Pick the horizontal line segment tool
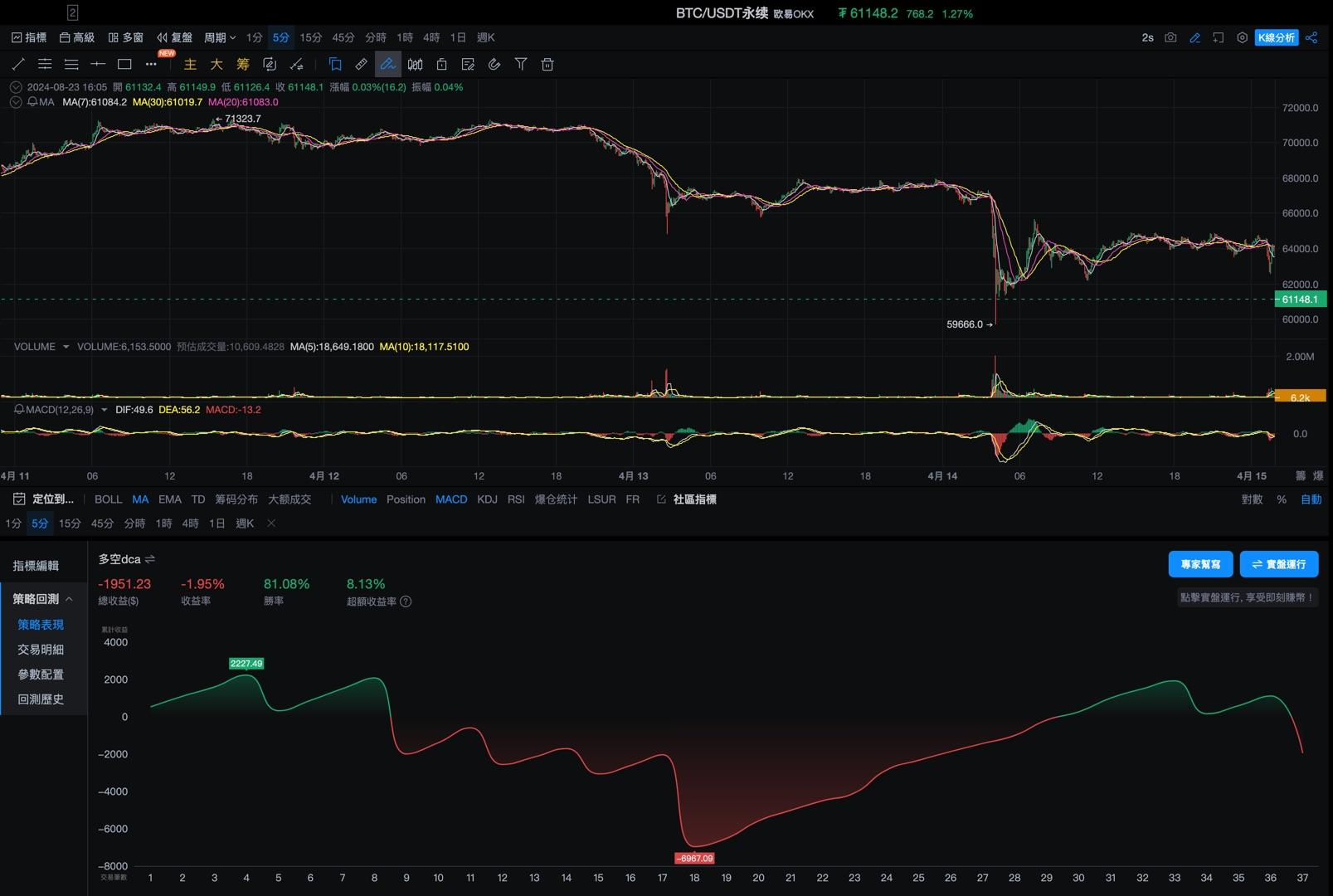 click(x=98, y=64)
